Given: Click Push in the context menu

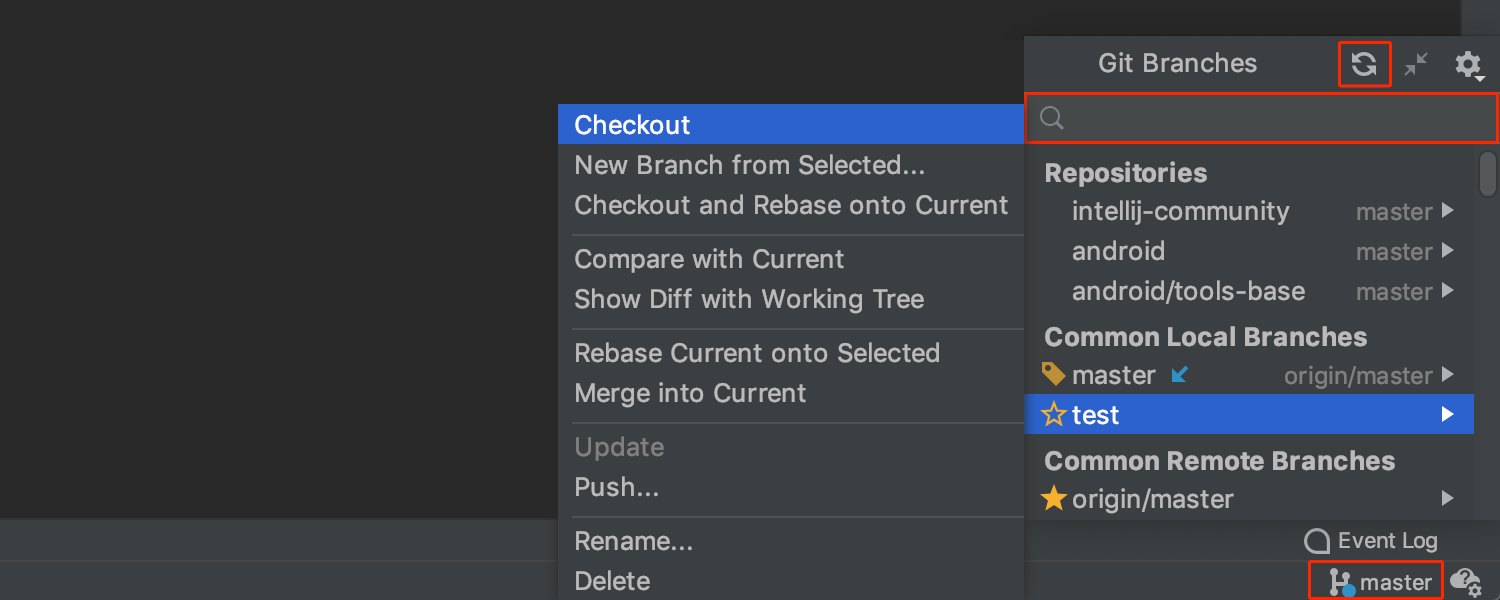Looking at the screenshot, I should click(x=611, y=487).
